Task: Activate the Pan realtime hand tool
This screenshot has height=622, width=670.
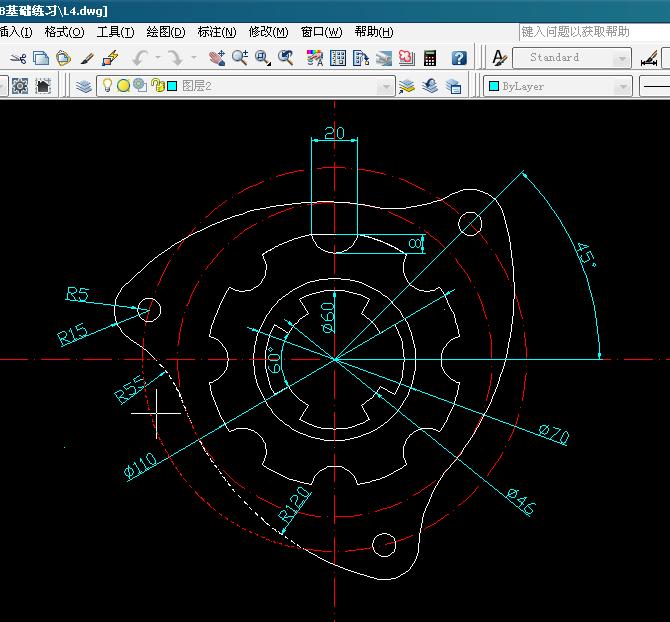Action: (217, 58)
